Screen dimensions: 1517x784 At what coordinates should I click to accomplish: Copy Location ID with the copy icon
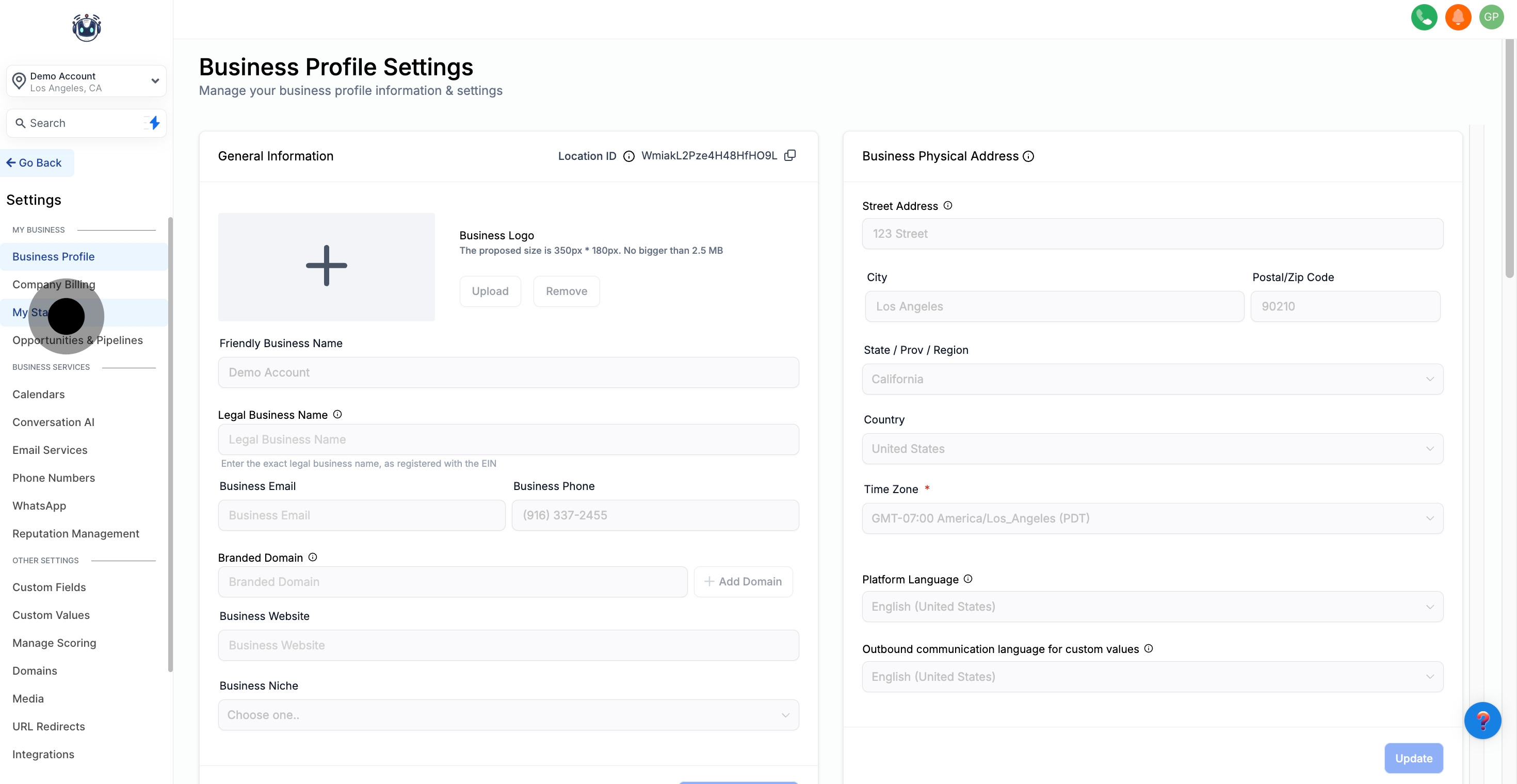pos(789,155)
